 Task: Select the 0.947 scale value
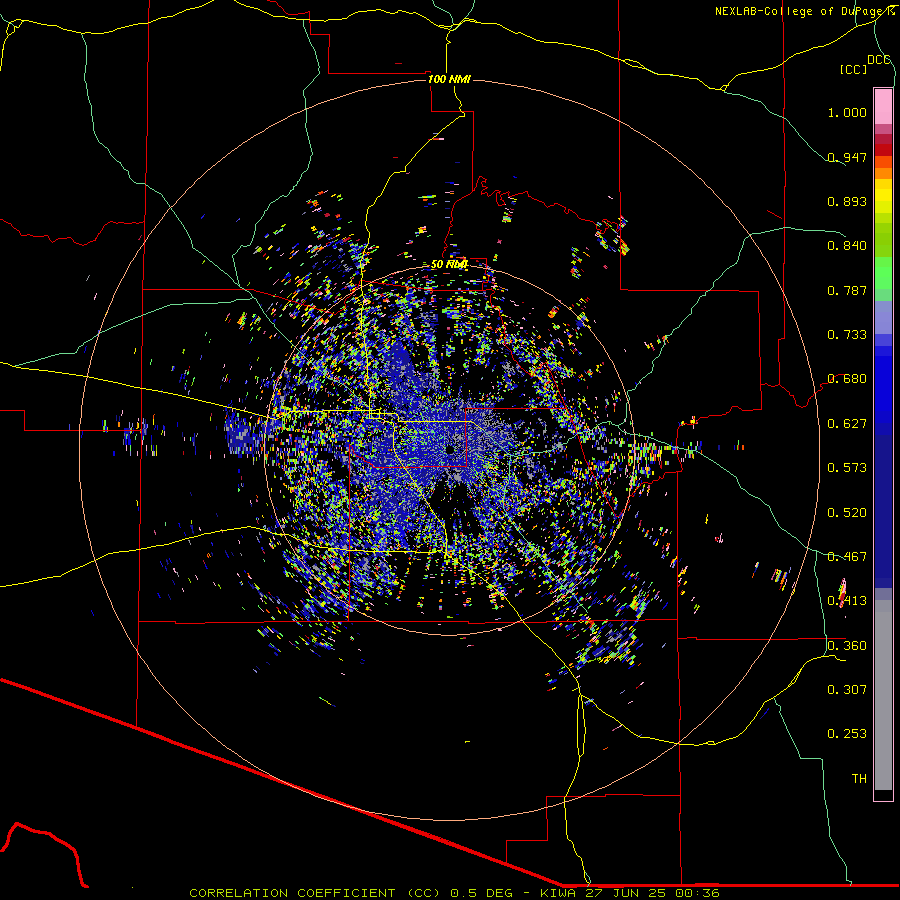(x=847, y=157)
